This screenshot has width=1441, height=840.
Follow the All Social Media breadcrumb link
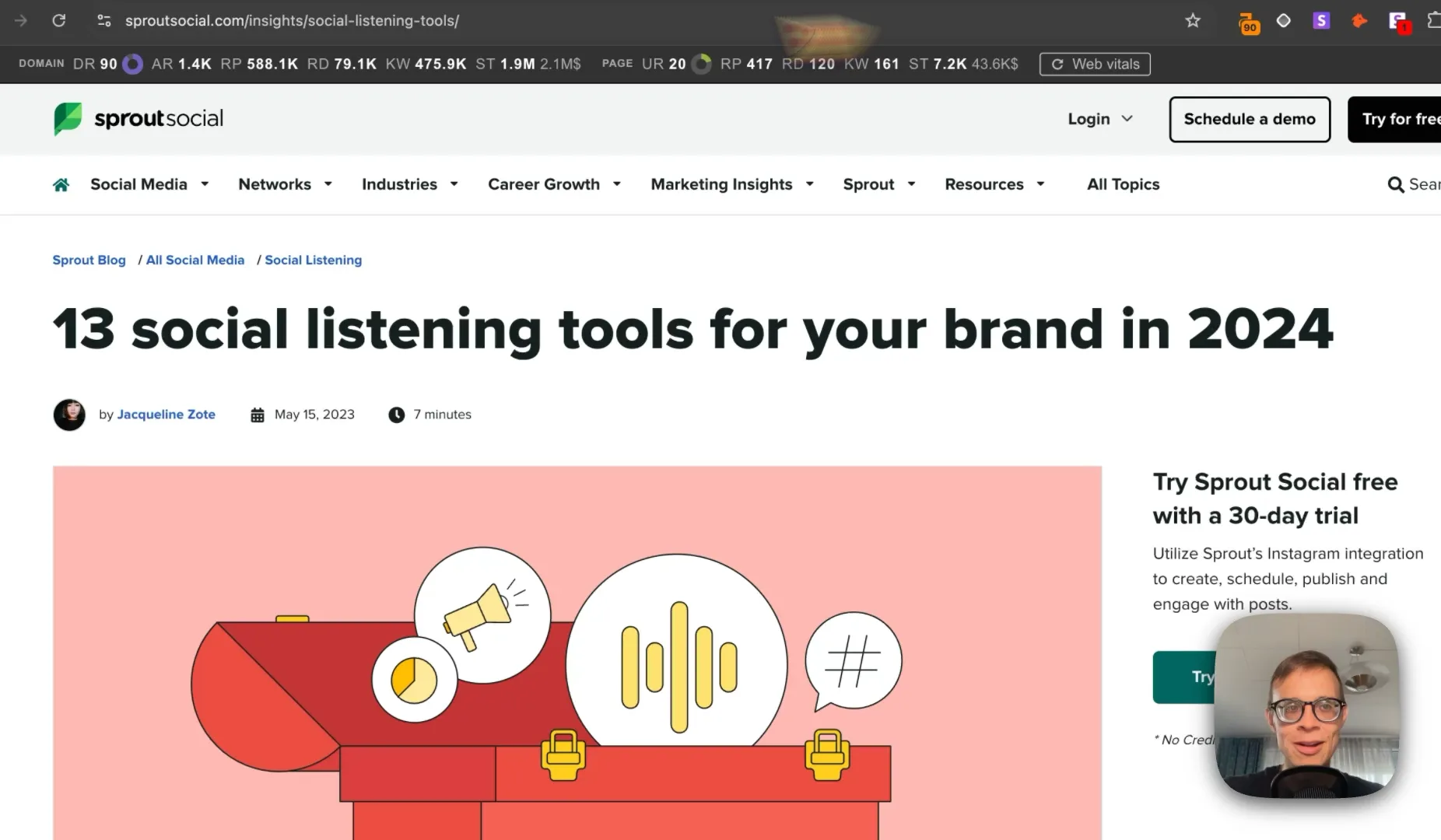point(195,260)
